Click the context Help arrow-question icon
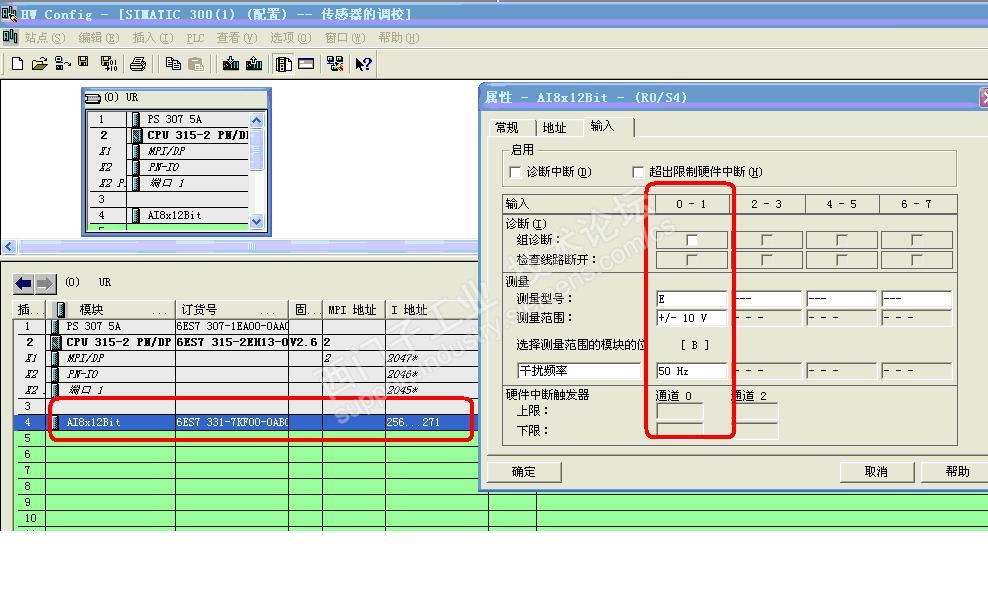This screenshot has width=988, height=609. 363,64
